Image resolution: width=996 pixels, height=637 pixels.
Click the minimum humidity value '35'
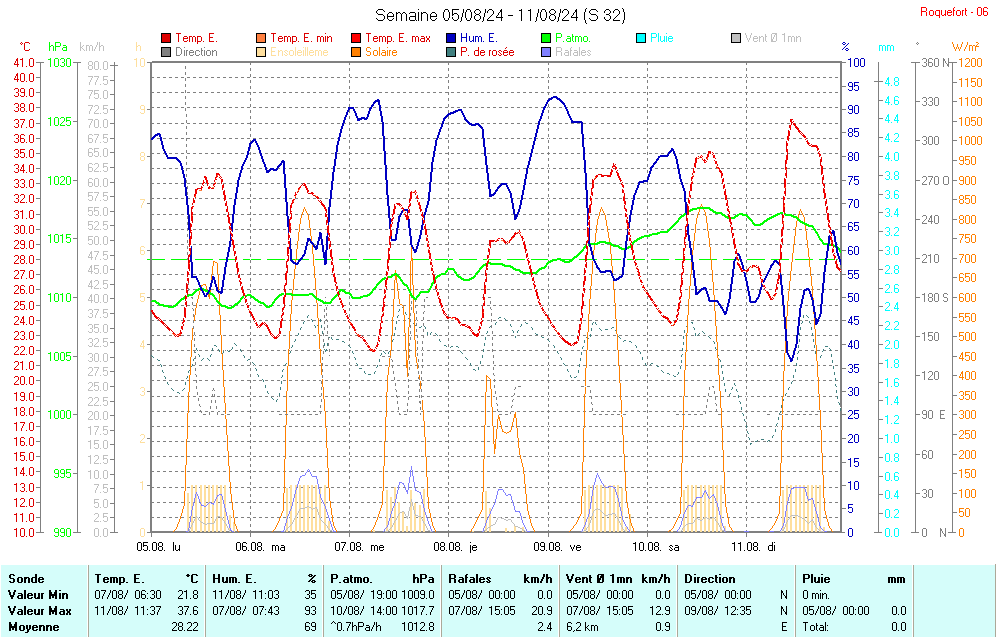[310, 594]
